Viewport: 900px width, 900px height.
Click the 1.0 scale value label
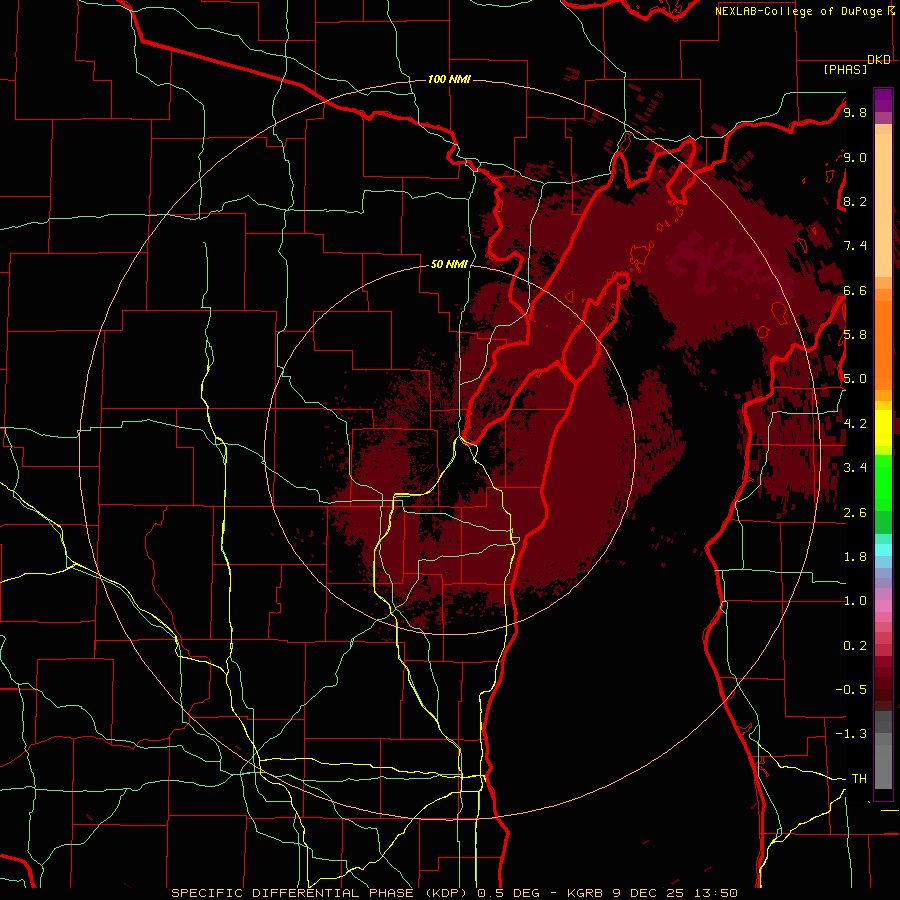(855, 601)
